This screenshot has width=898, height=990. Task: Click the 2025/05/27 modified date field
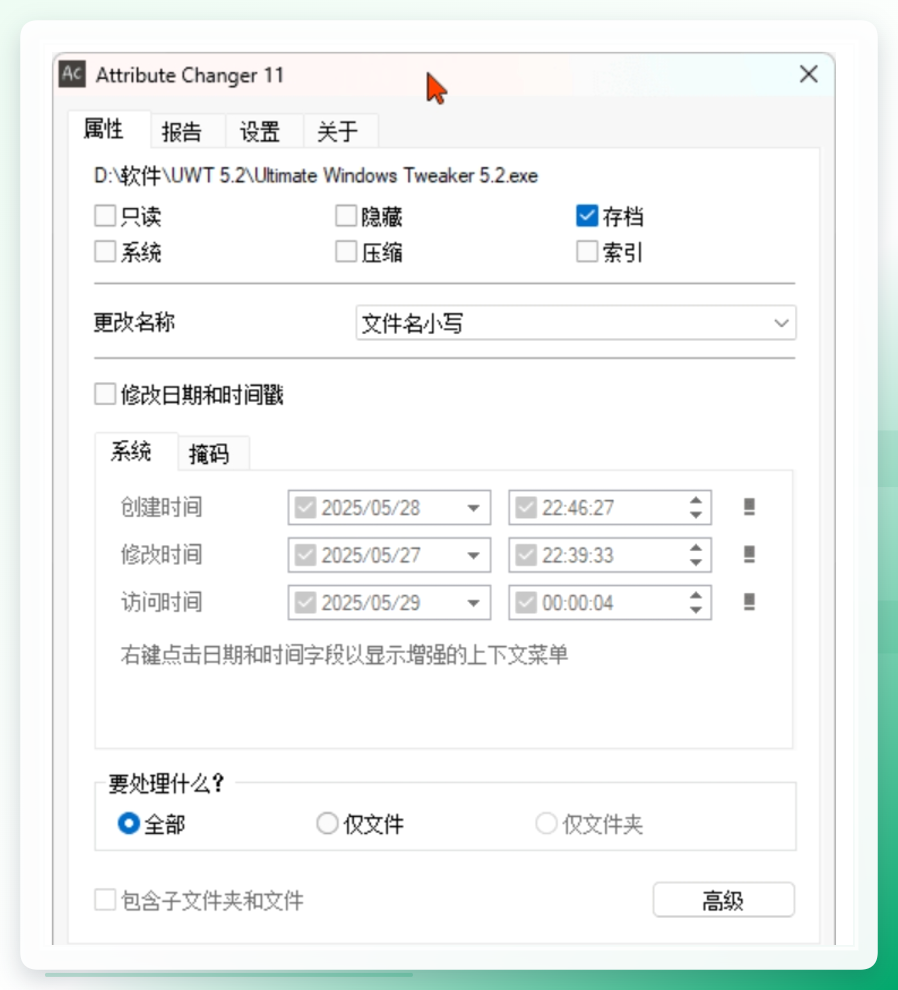(x=389, y=555)
